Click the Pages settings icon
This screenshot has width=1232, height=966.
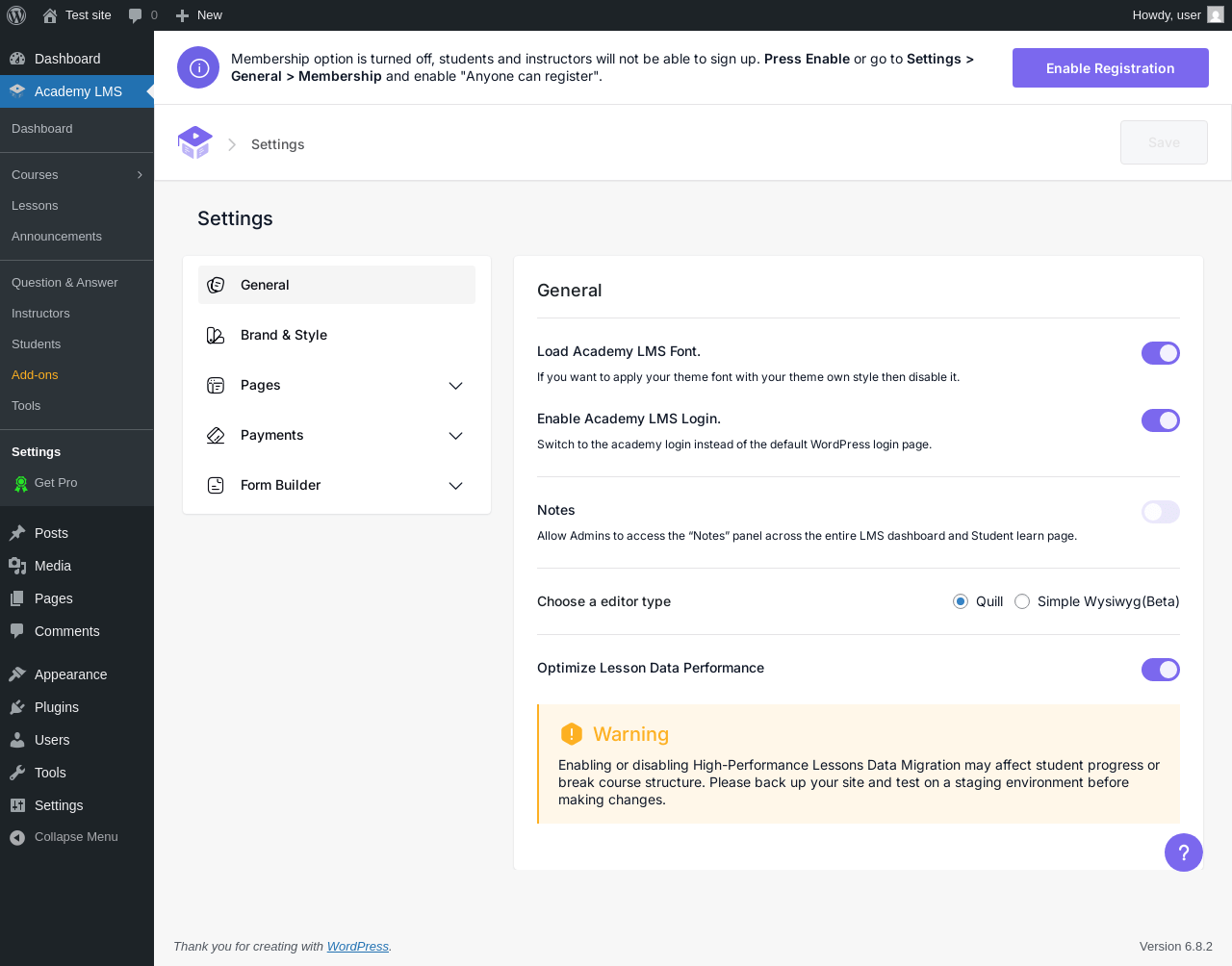point(216,385)
